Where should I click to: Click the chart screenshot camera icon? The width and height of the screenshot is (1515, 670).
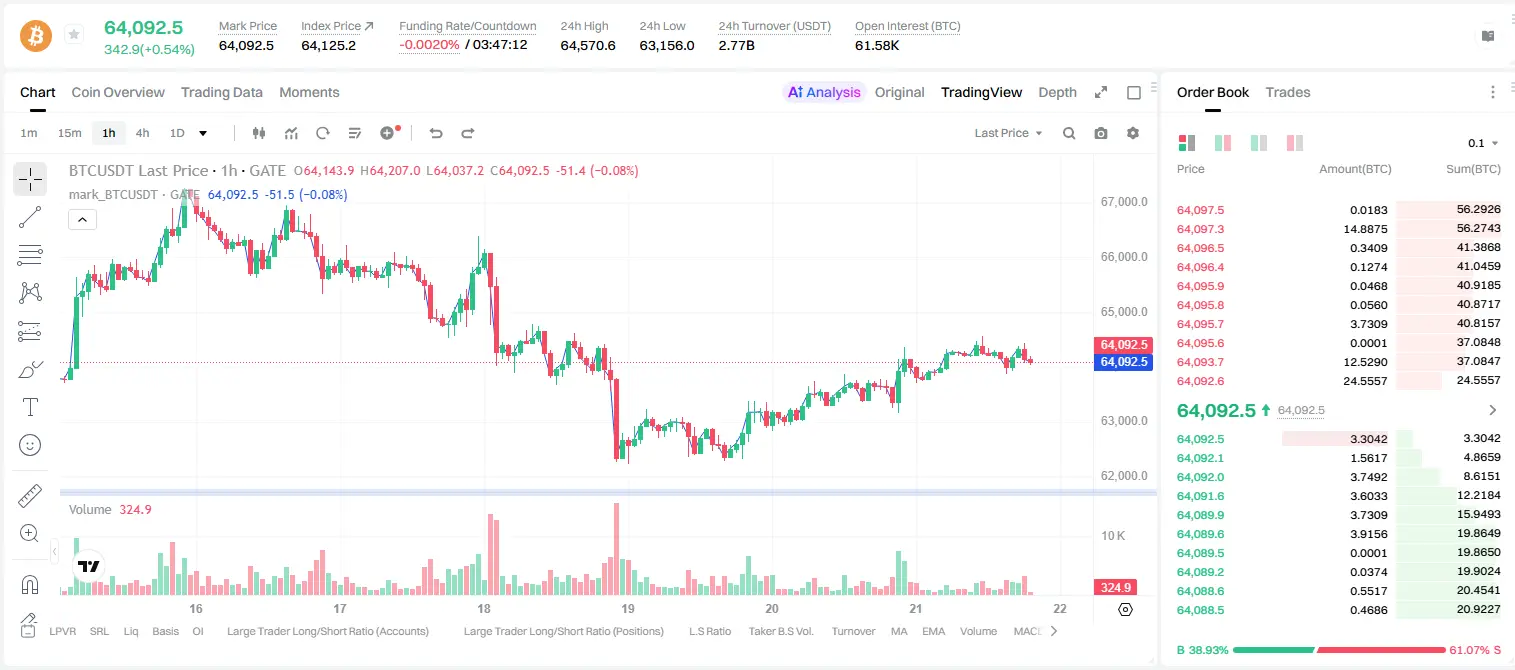coord(1101,133)
